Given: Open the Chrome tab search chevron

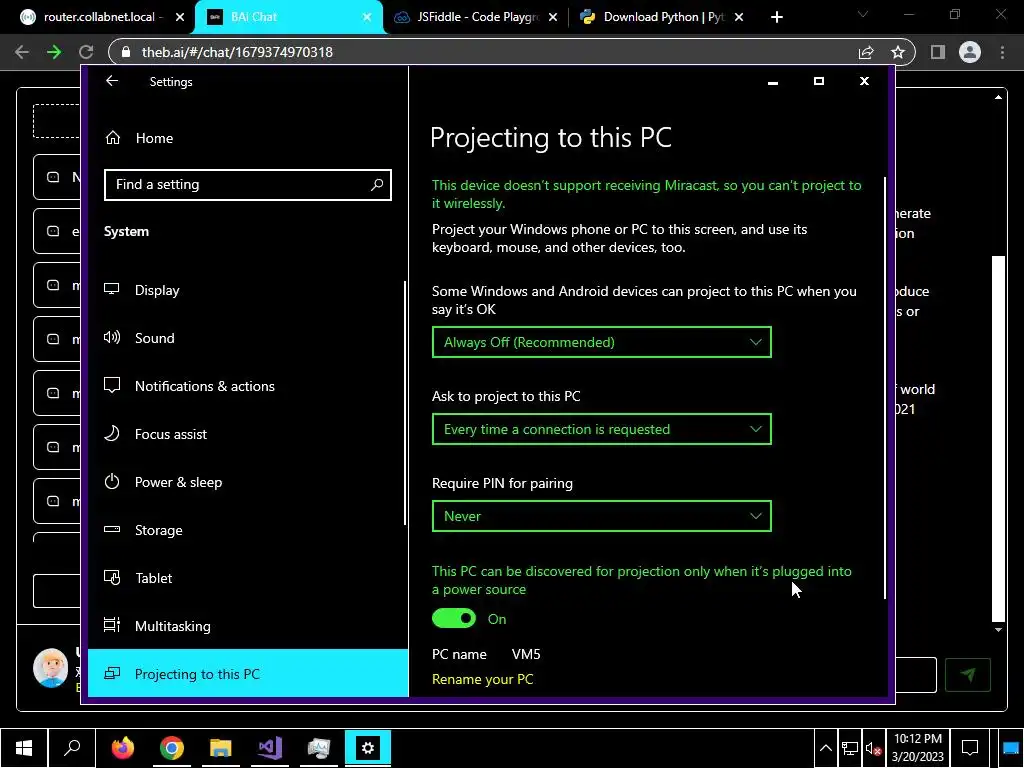Looking at the screenshot, I should 863,14.
